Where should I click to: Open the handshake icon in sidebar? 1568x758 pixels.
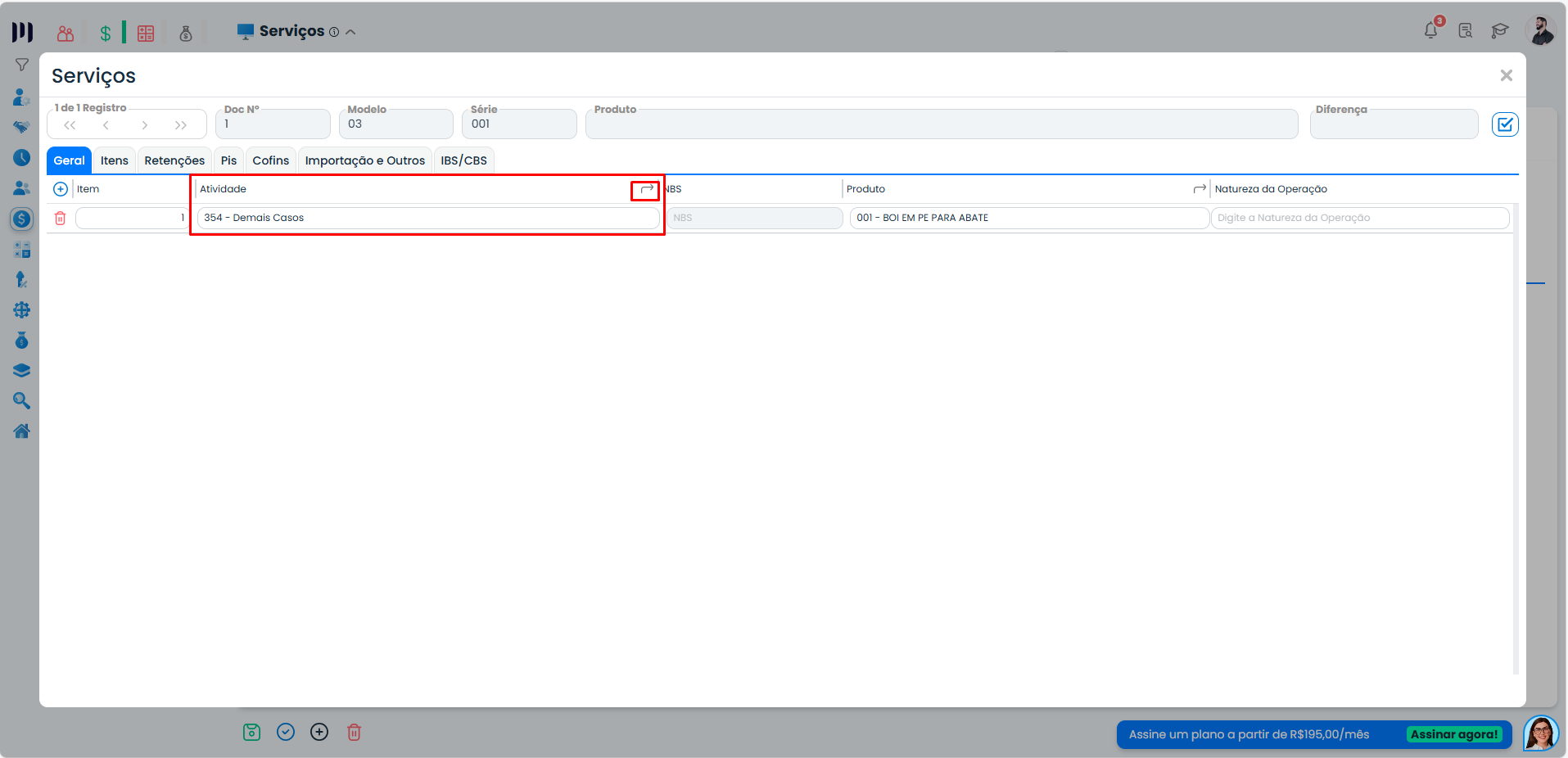point(22,127)
